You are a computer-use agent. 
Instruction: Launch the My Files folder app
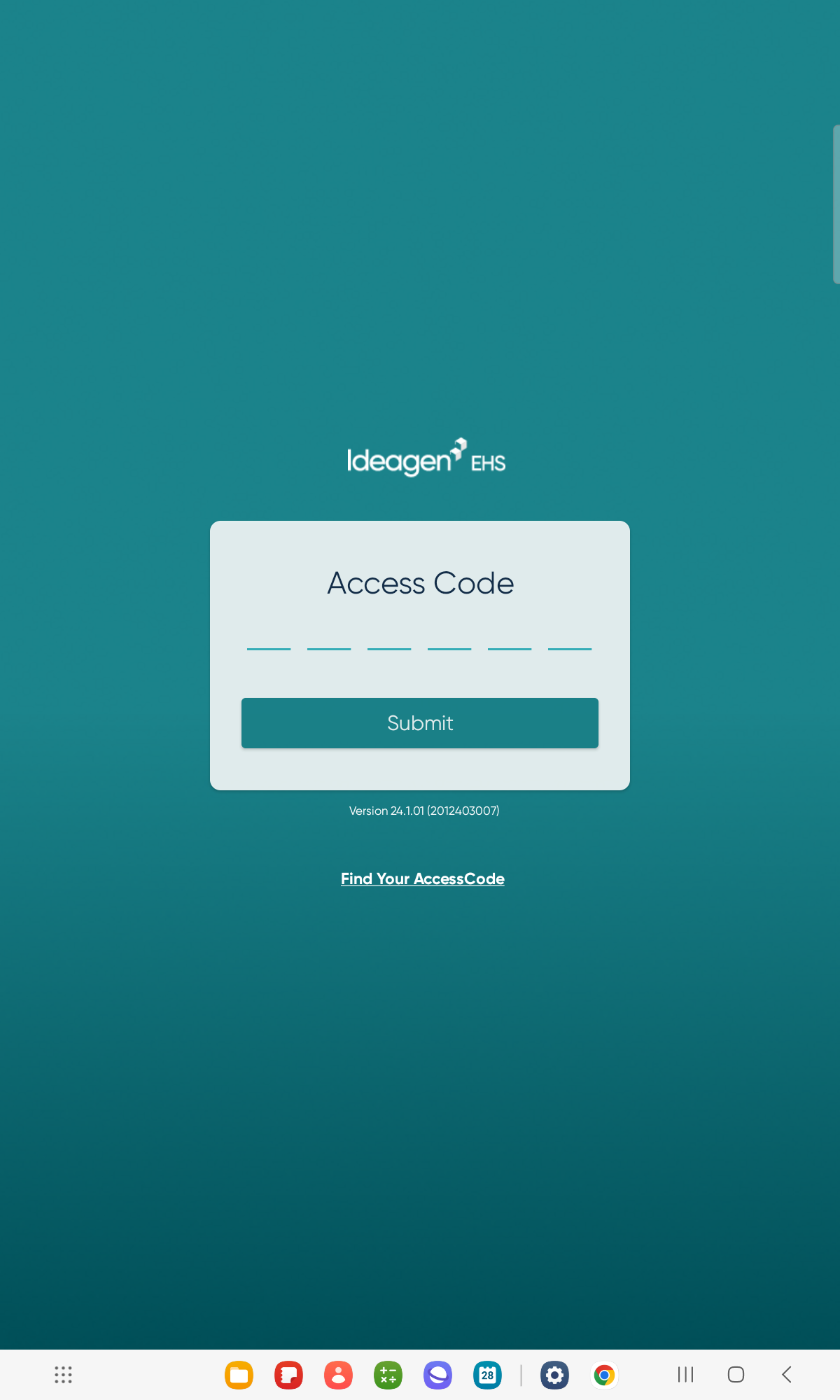point(239,1375)
